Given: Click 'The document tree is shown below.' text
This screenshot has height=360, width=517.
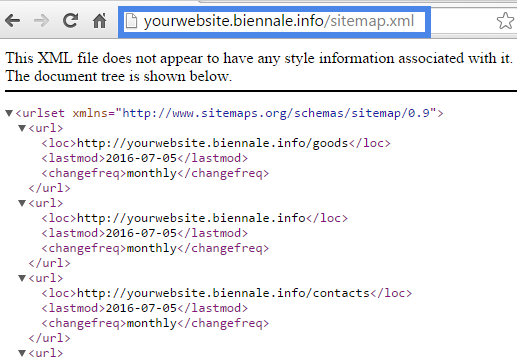Looking at the screenshot, I should coord(118,76).
